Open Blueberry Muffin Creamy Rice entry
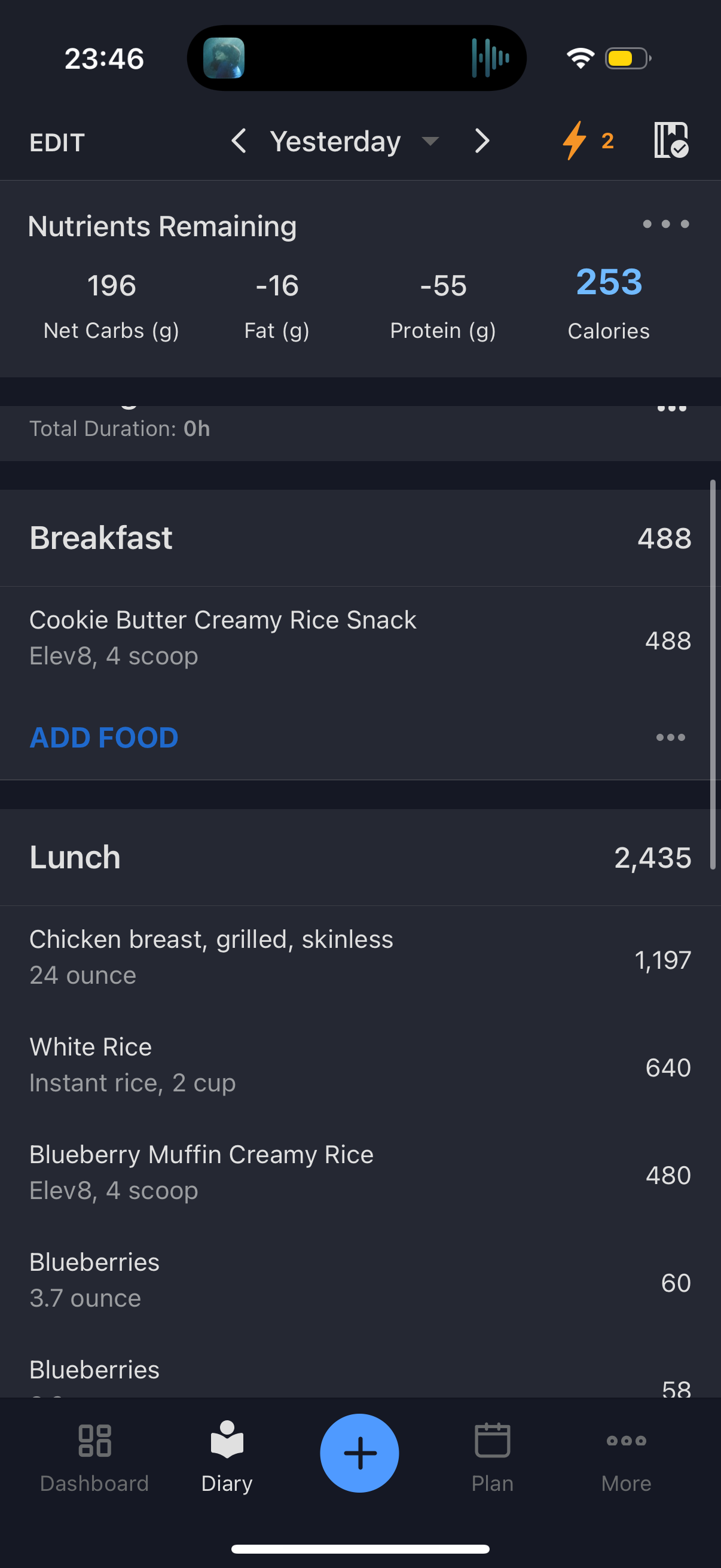721x1568 pixels. (x=360, y=1173)
